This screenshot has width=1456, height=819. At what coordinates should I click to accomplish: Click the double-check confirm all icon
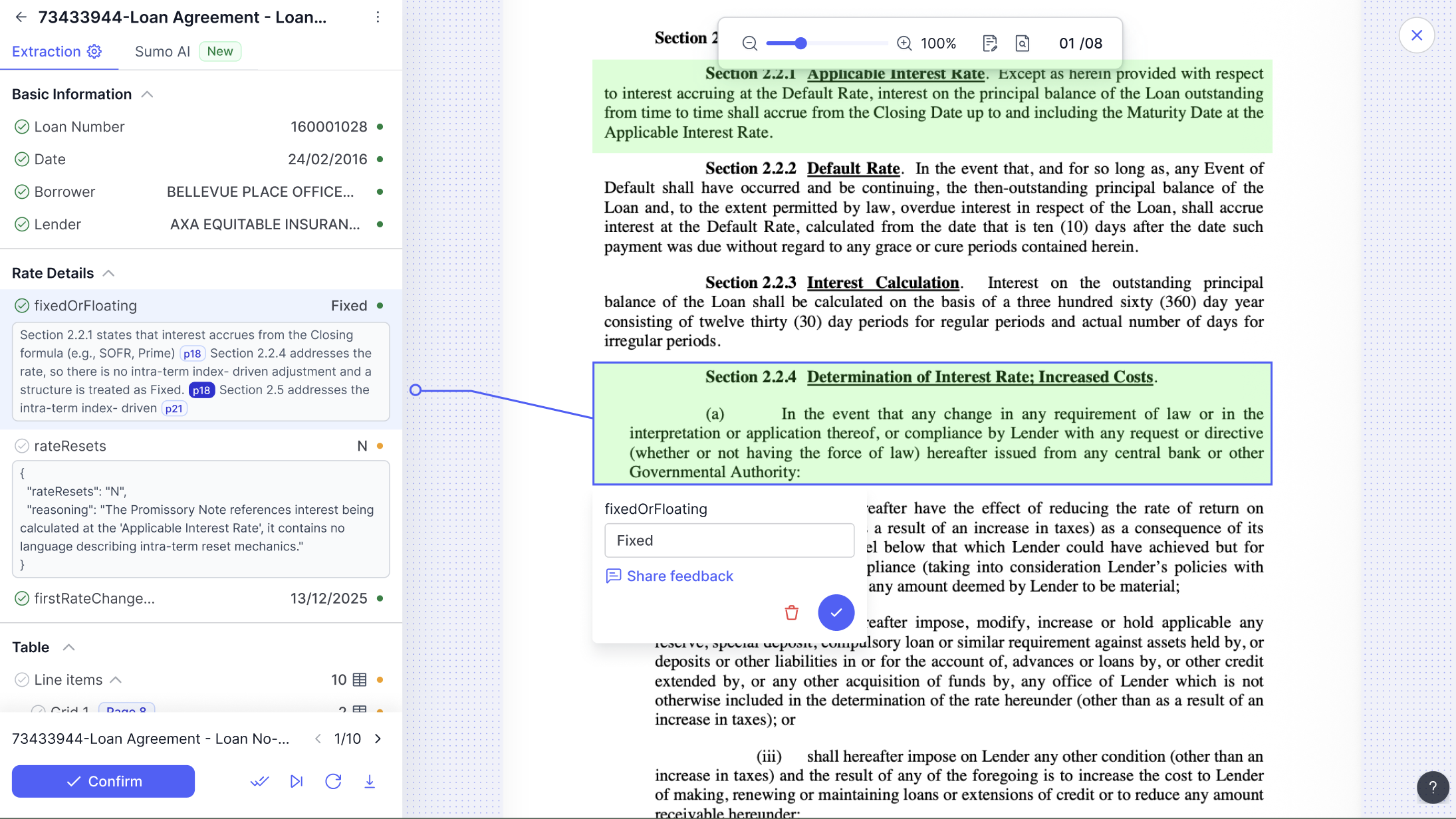point(259,781)
